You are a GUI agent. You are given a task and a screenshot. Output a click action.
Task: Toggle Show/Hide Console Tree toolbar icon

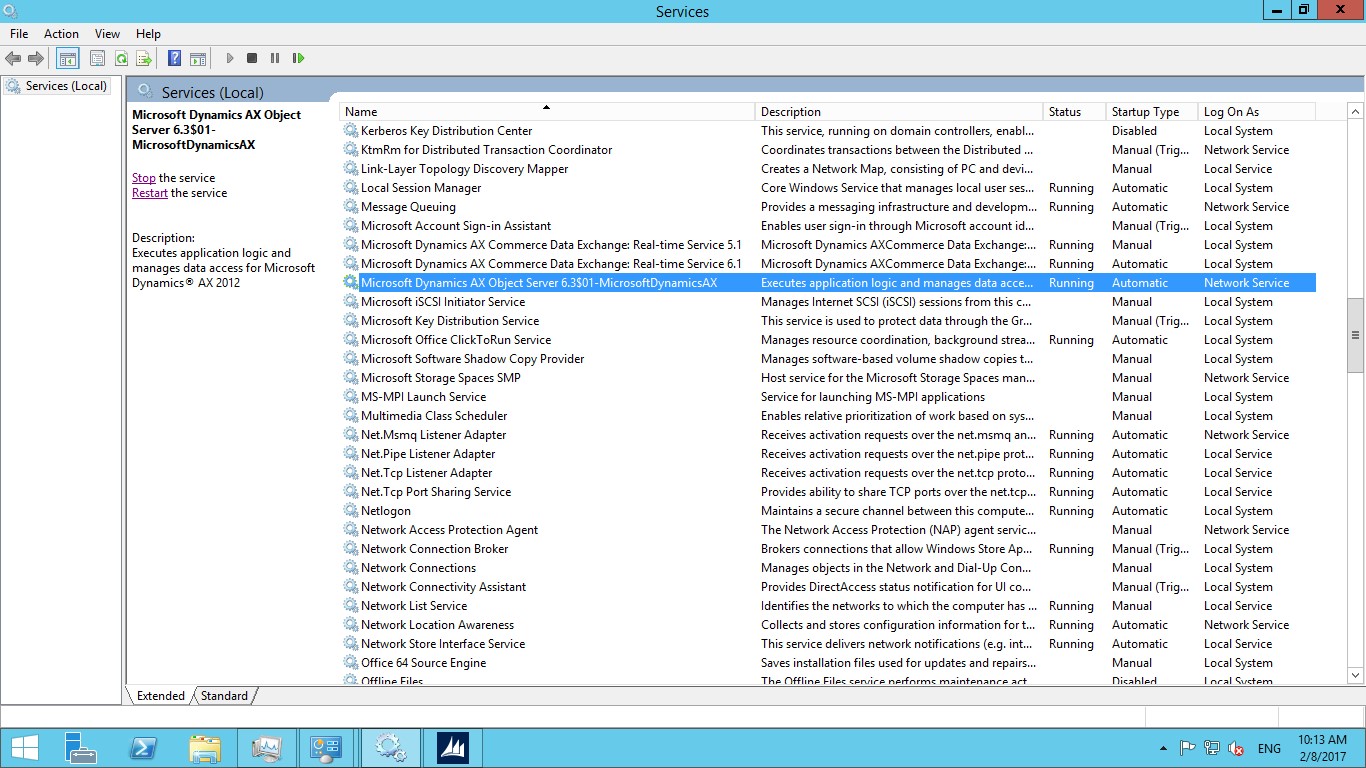[x=67, y=59]
